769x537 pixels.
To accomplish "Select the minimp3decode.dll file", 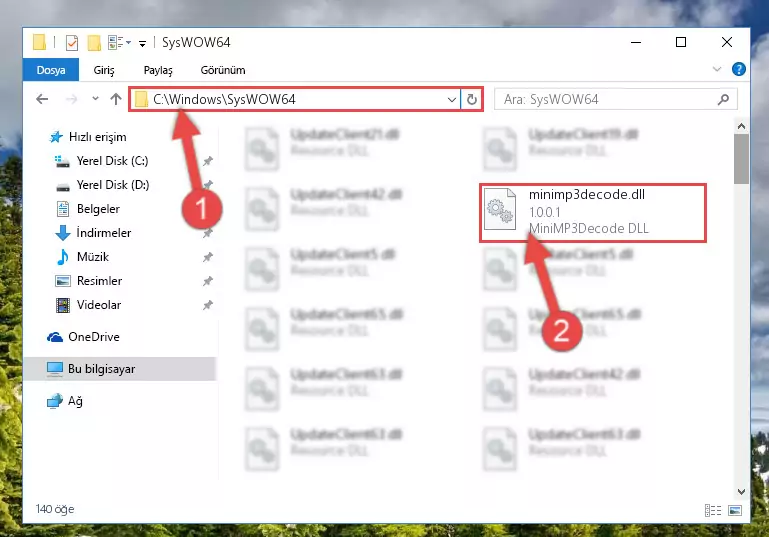I will [593, 213].
